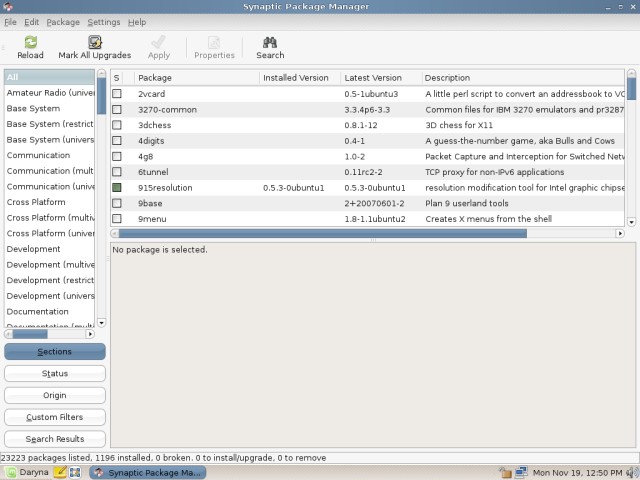Toggle status box for 9base

117,203
